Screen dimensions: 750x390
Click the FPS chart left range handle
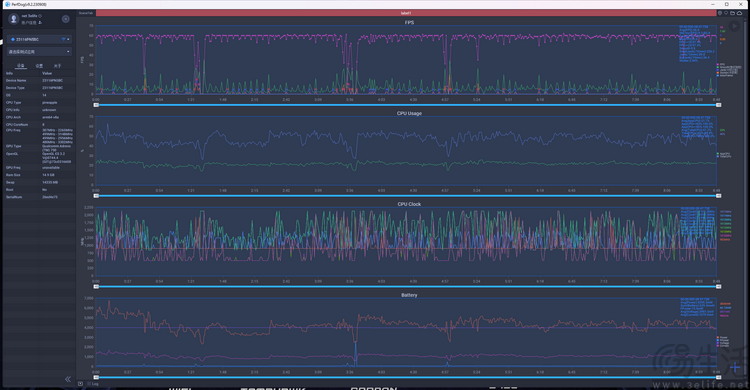coord(96,105)
